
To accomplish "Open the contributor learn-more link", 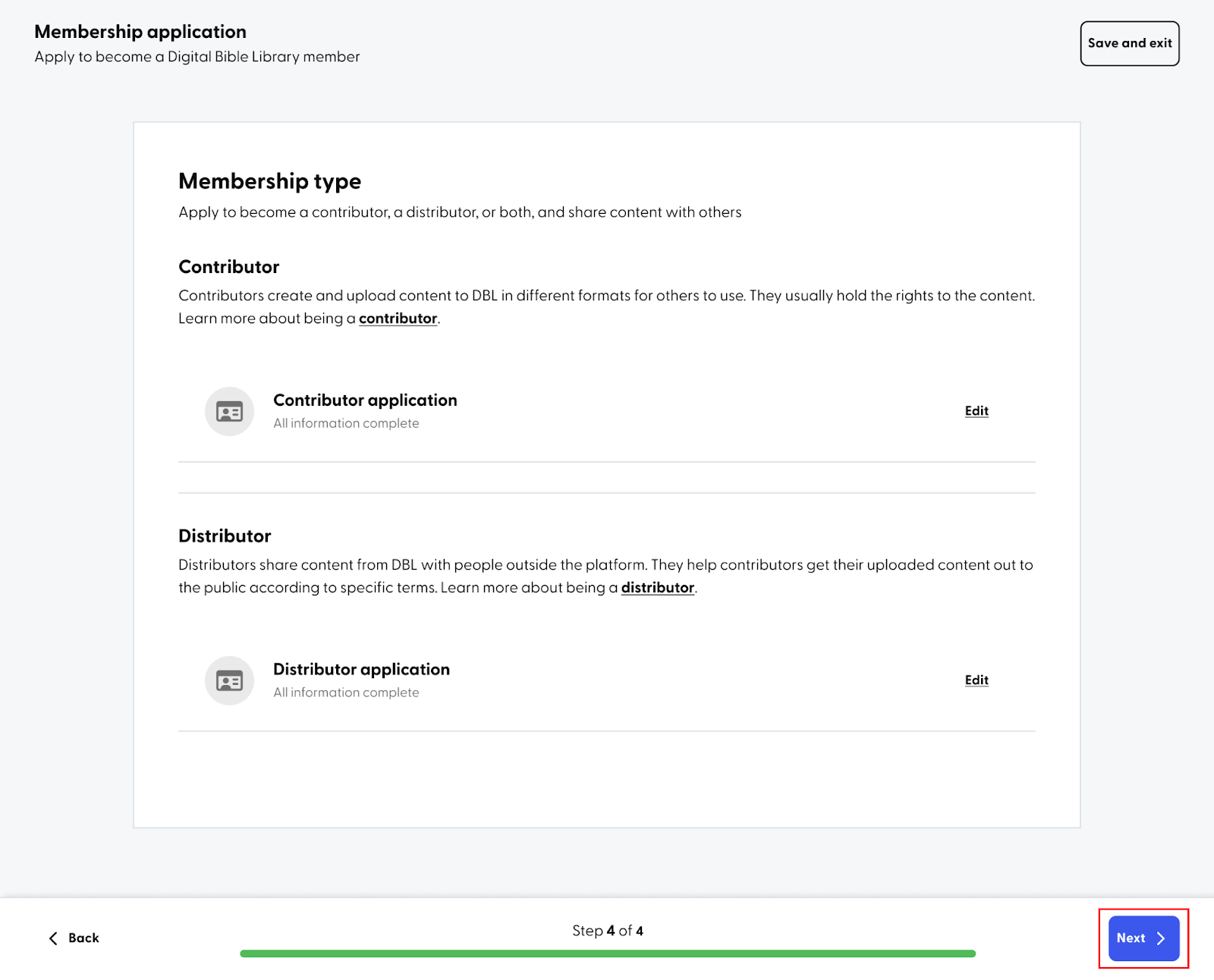I will coord(398,319).
